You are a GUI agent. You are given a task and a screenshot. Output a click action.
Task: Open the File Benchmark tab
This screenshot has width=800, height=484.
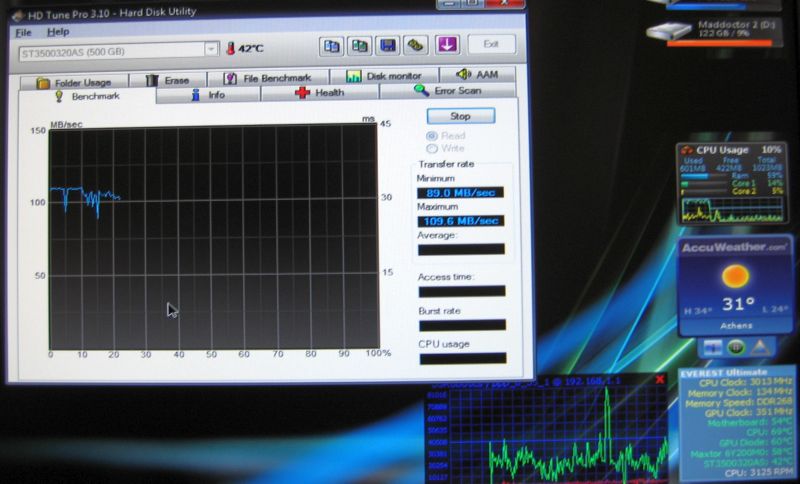[267, 79]
